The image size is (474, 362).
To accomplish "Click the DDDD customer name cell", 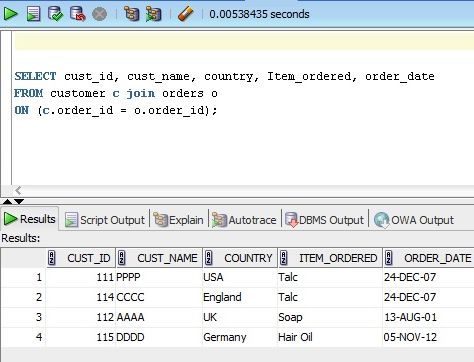I will point(159,337).
